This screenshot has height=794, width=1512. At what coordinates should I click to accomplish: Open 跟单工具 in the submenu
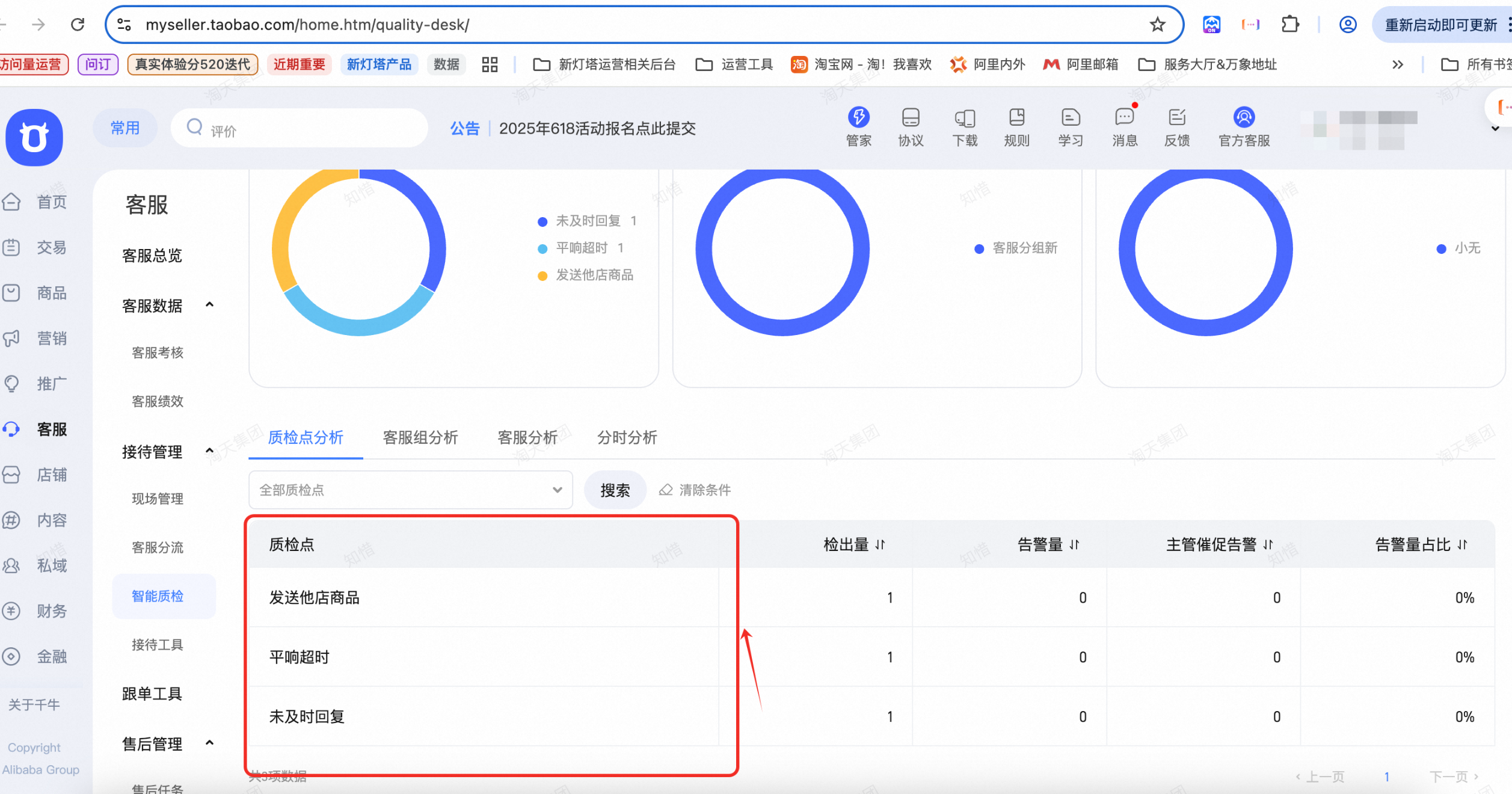click(x=152, y=694)
